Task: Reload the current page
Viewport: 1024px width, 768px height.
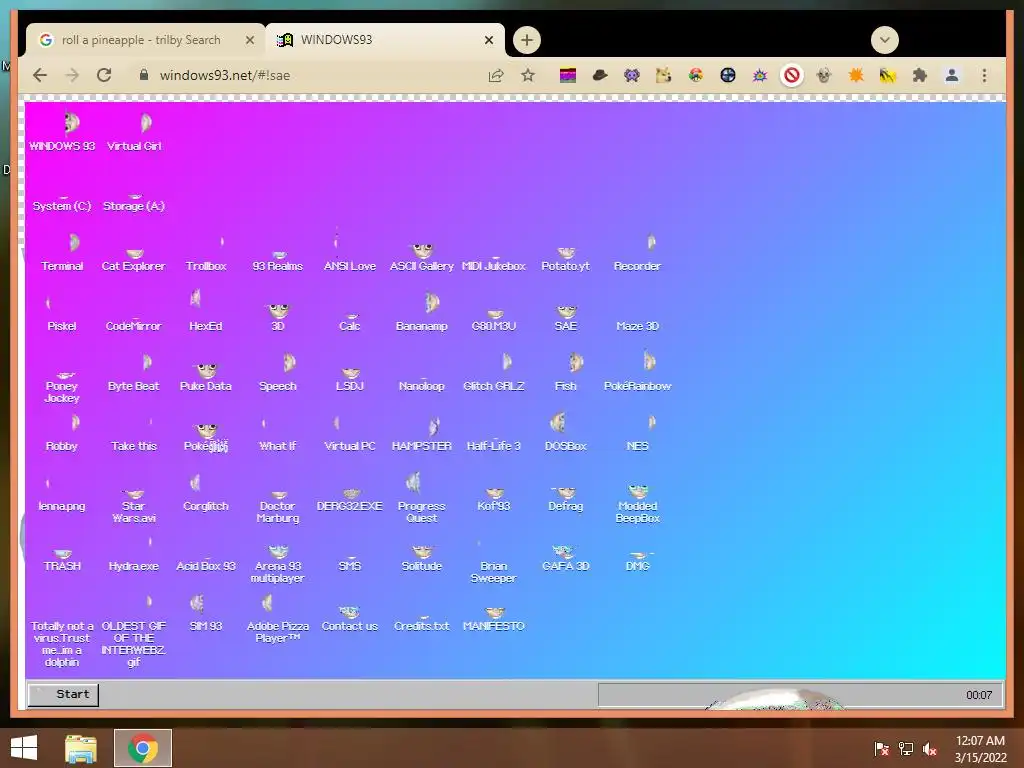Action: pyautogui.click(x=104, y=75)
